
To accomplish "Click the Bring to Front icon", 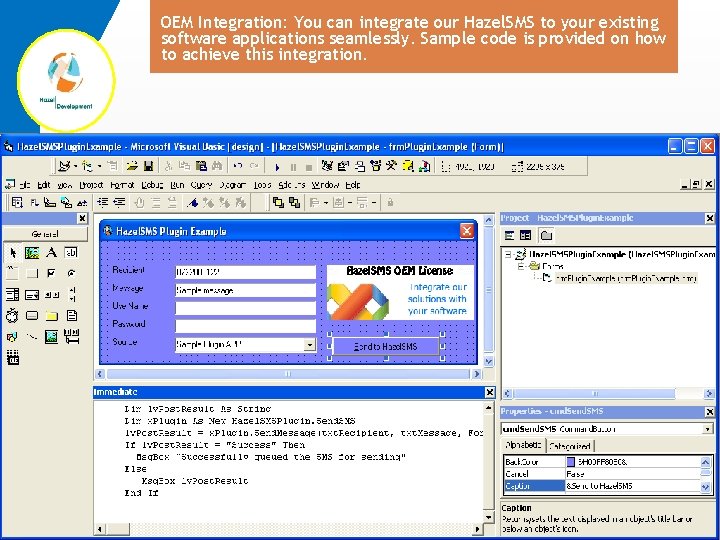I will [278, 202].
